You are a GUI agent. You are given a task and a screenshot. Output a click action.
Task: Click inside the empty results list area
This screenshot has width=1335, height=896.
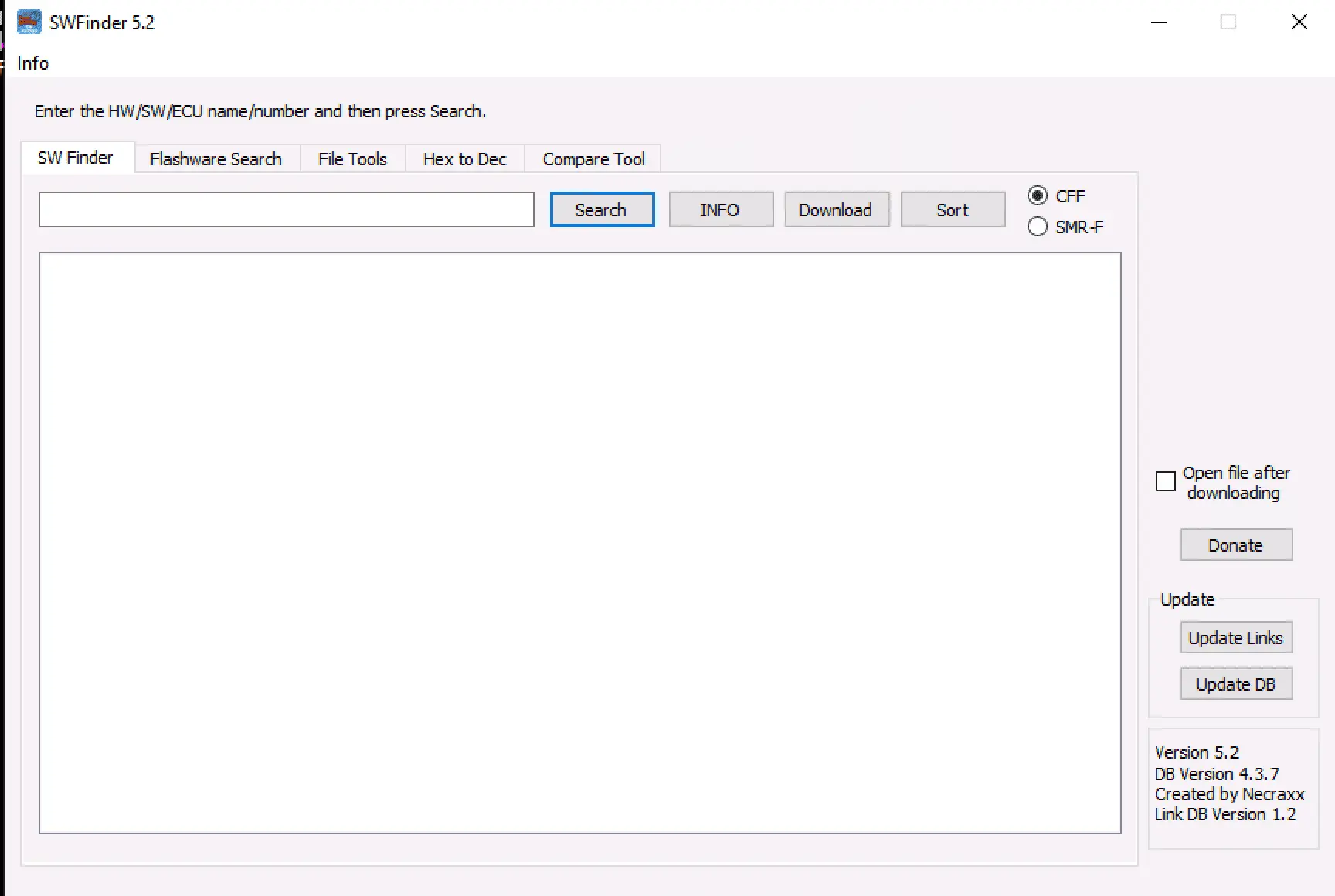[579, 542]
